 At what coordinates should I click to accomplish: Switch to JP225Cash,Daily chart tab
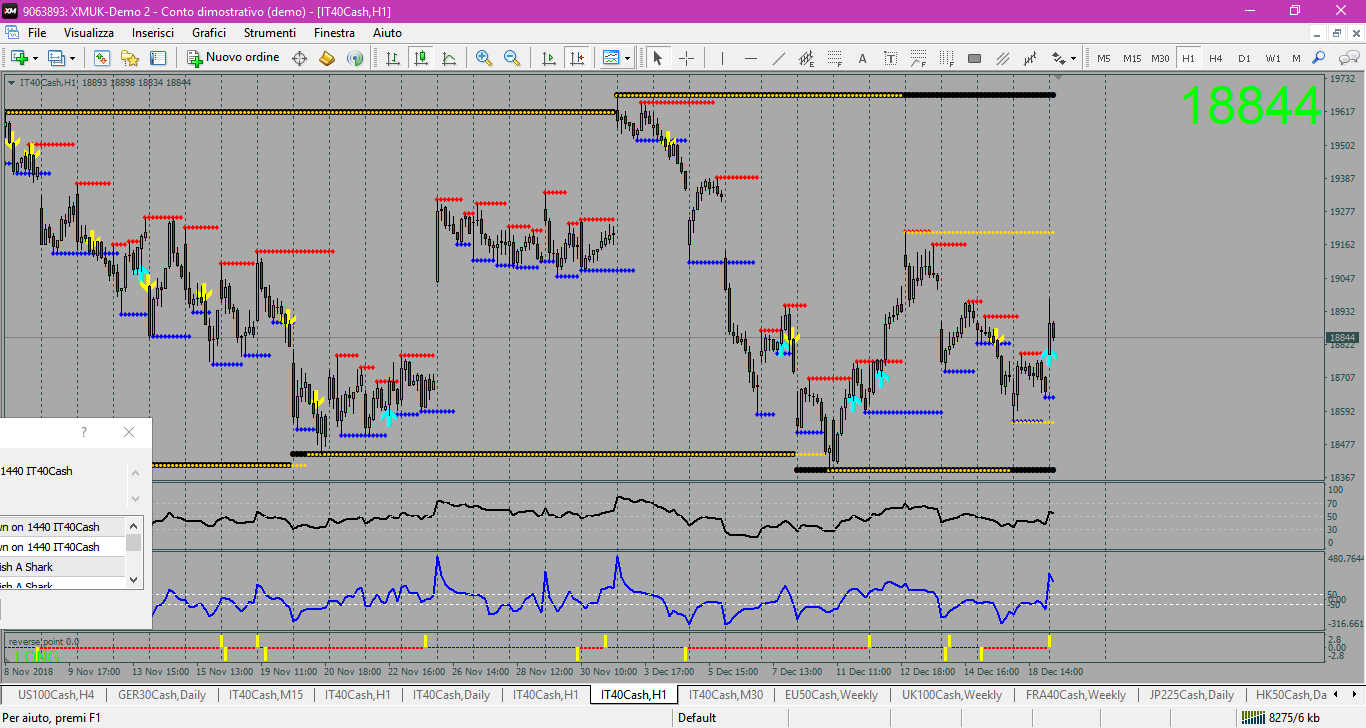(1191, 694)
